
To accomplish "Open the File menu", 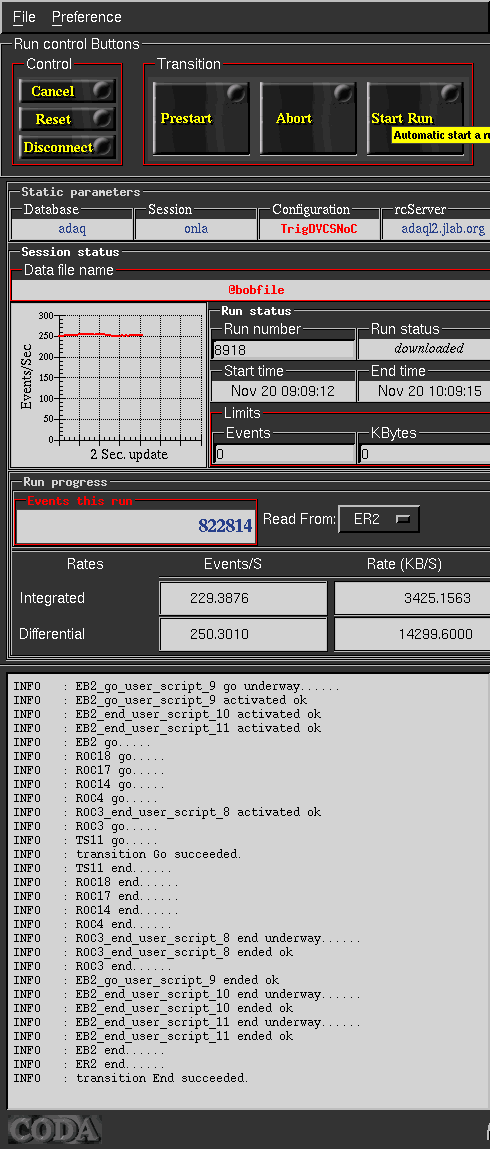I will click(x=24, y=17).
